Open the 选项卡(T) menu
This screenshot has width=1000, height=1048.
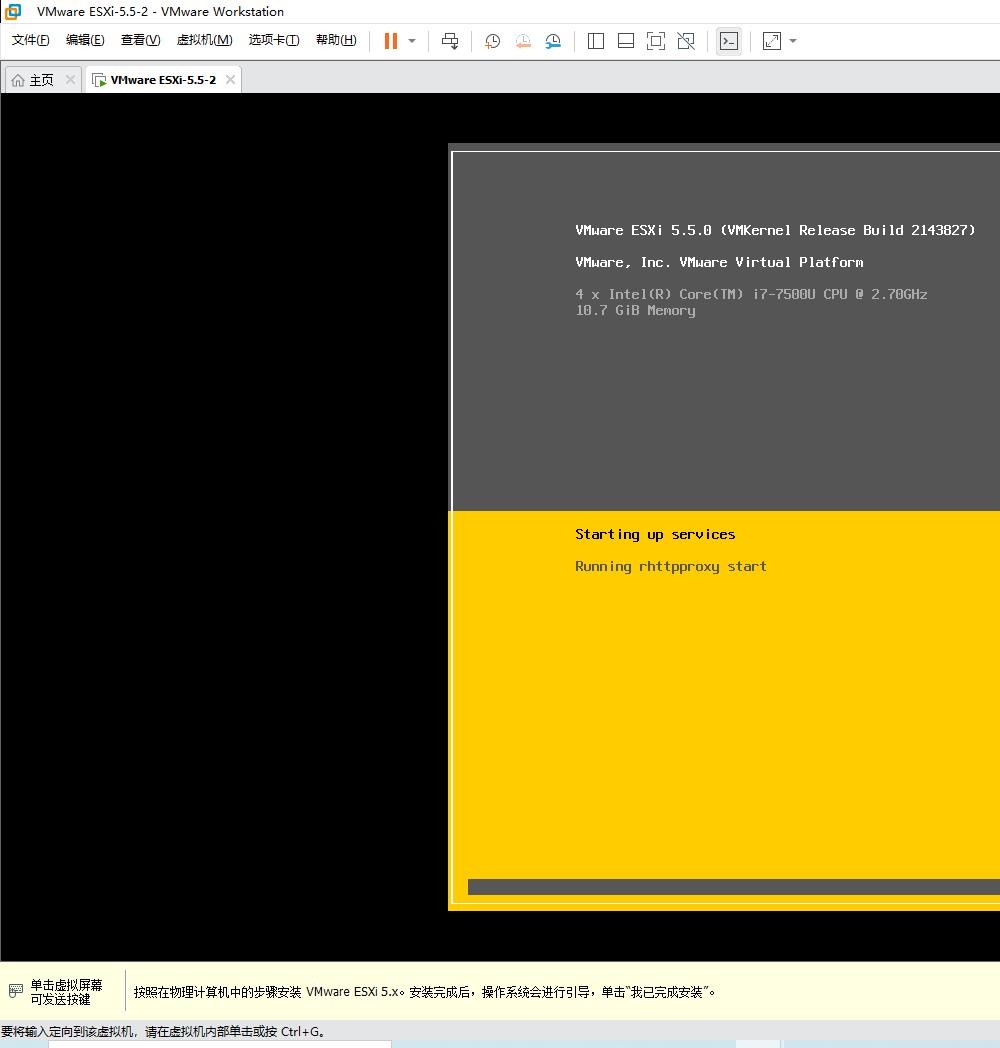[273, 40]
